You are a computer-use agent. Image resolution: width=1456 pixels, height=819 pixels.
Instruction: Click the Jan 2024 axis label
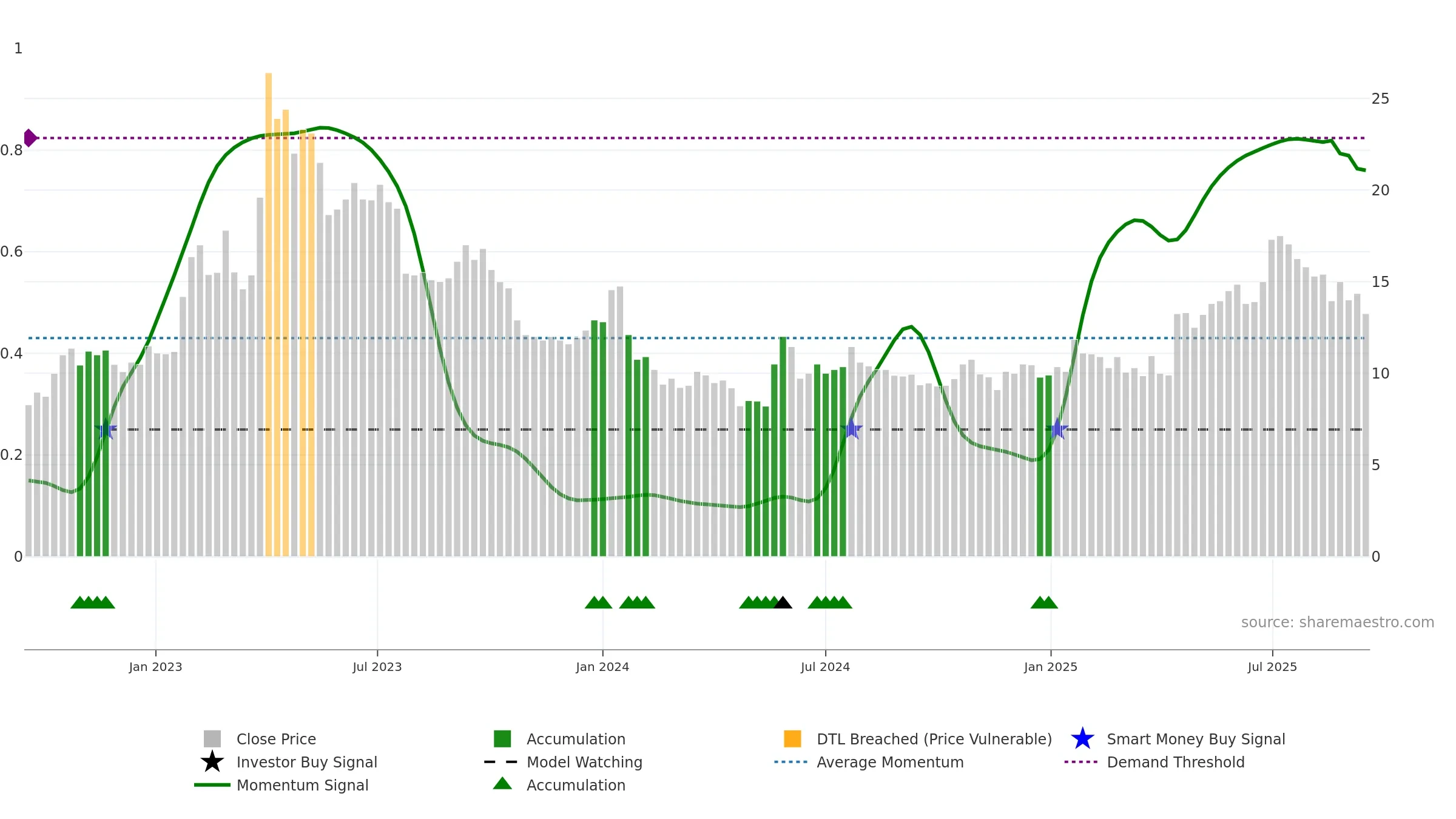[x=602, y=667]
